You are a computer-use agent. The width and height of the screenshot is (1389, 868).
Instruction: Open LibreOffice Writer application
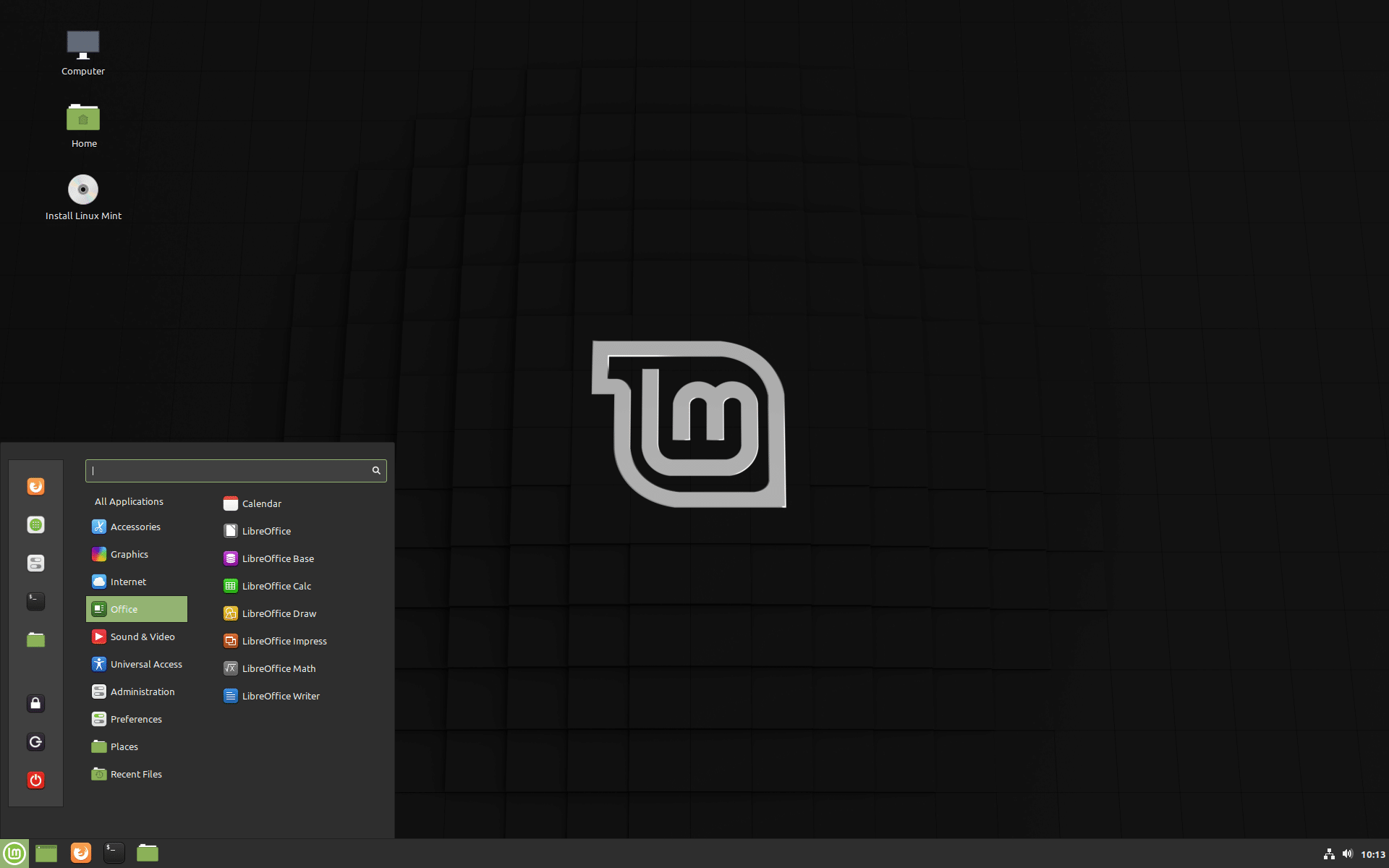[281, 695]
